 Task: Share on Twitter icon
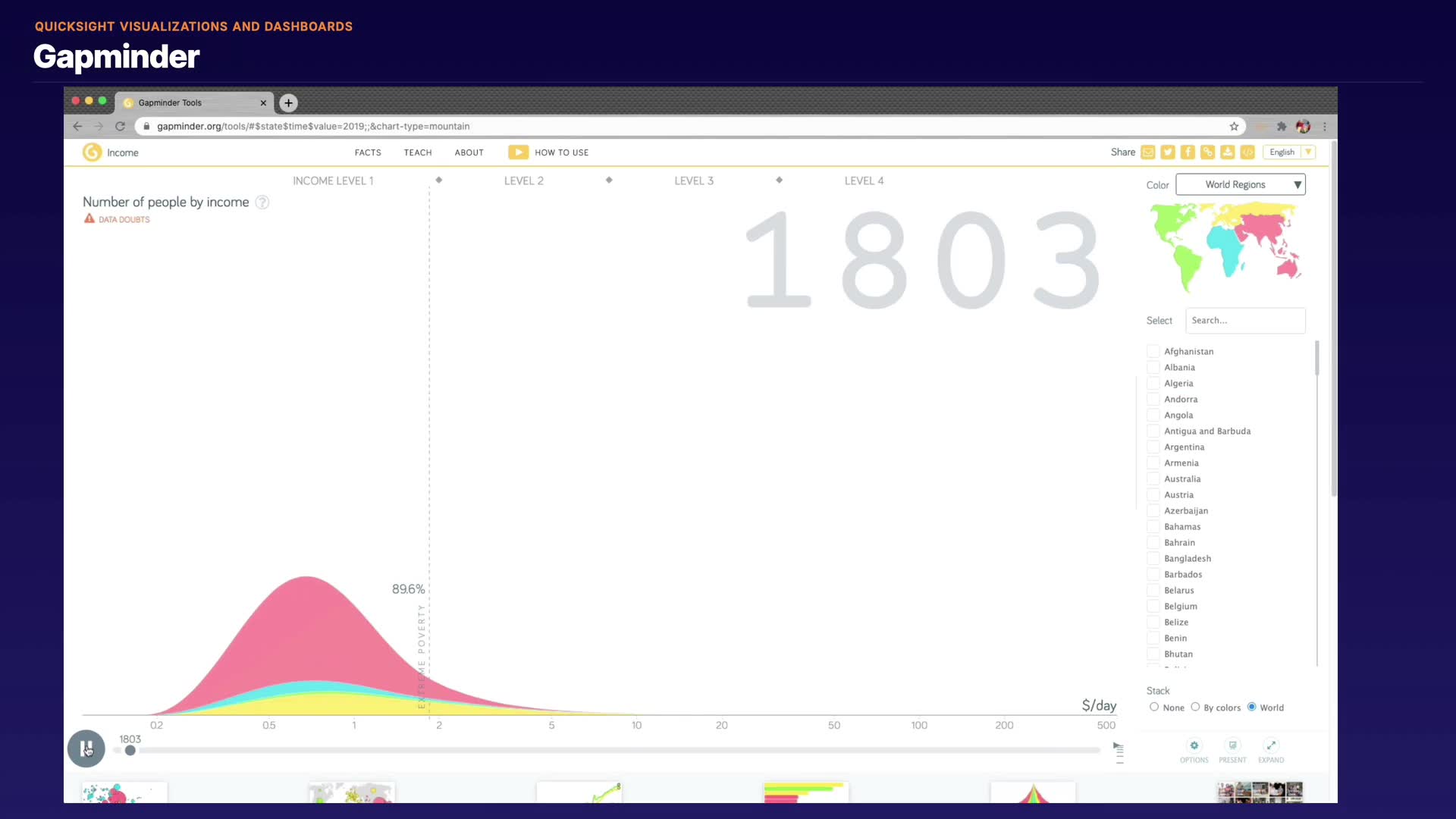pos(1168,152)
